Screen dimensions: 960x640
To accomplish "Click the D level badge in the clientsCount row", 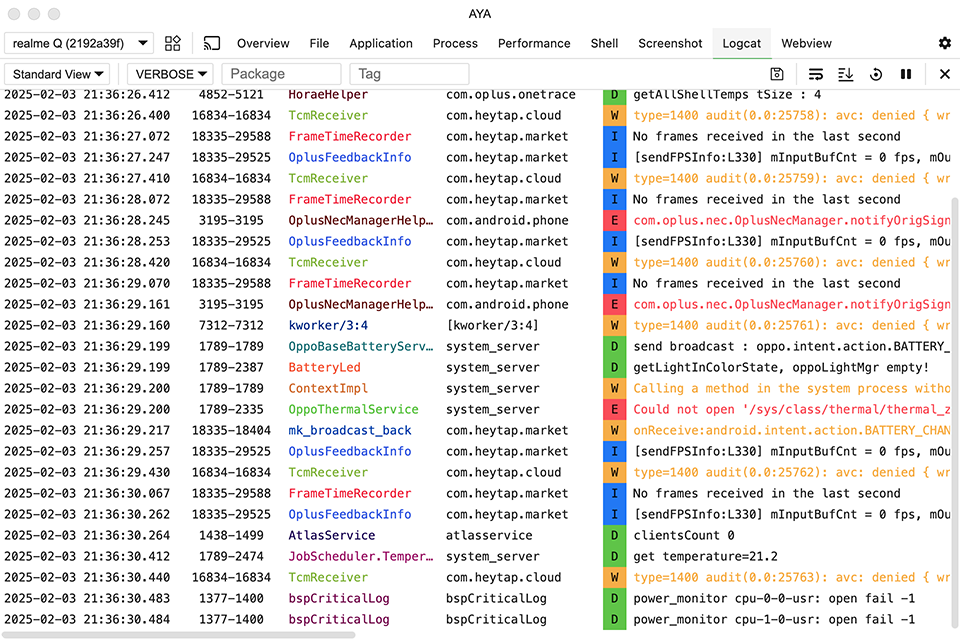I will pyautogui.click(x=614, y=535).
